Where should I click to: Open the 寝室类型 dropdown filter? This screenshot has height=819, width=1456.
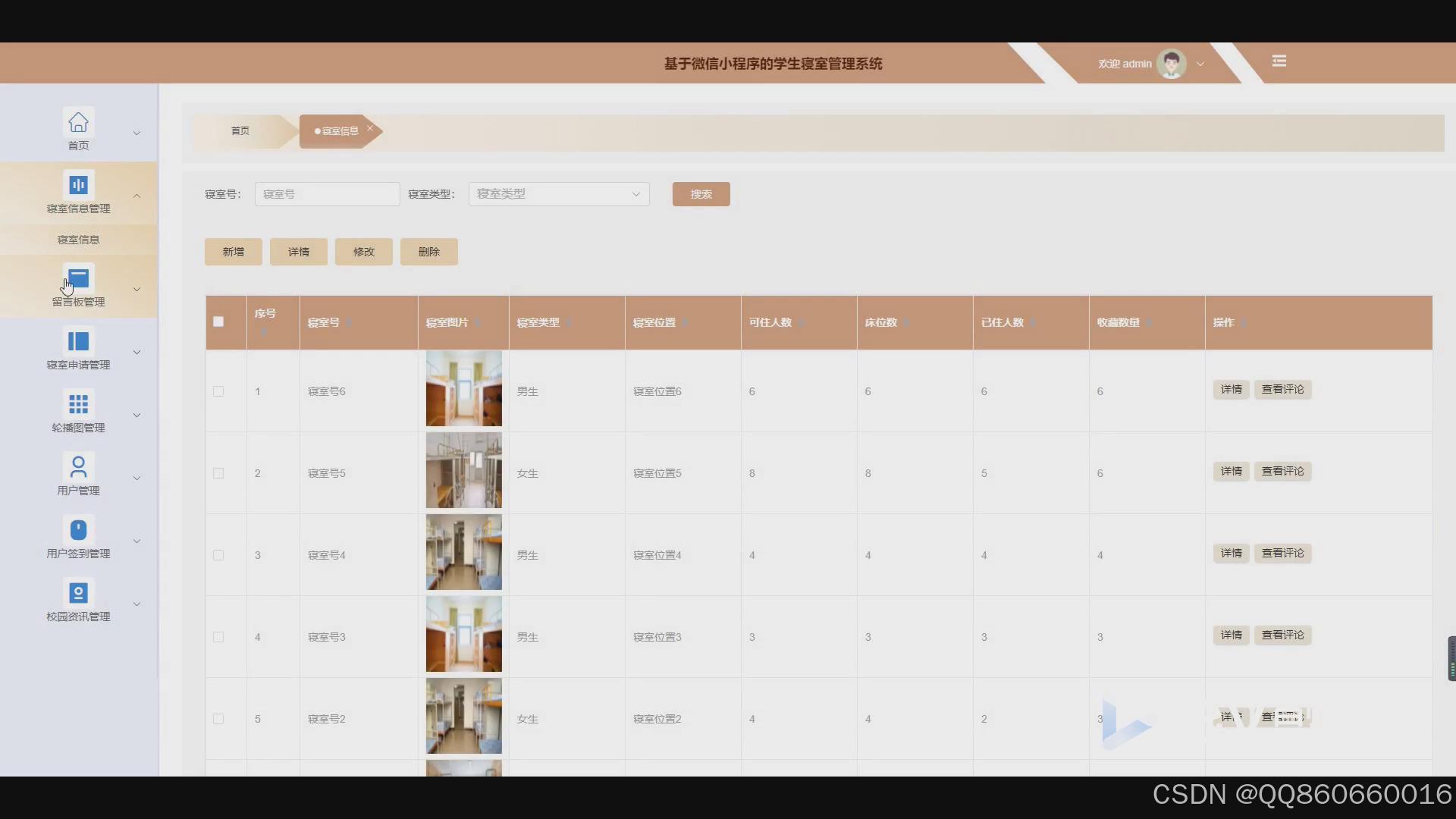click(x=559, y=194)
